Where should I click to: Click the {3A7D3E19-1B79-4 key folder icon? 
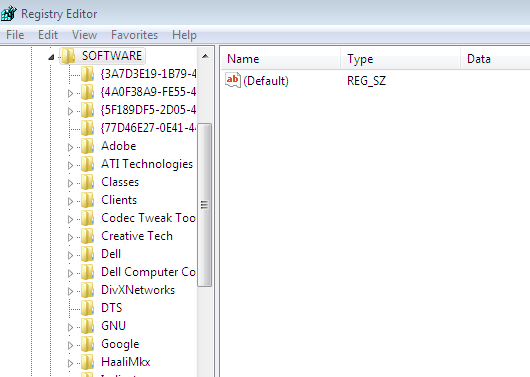pyautogui.click(x=88, y=74)
